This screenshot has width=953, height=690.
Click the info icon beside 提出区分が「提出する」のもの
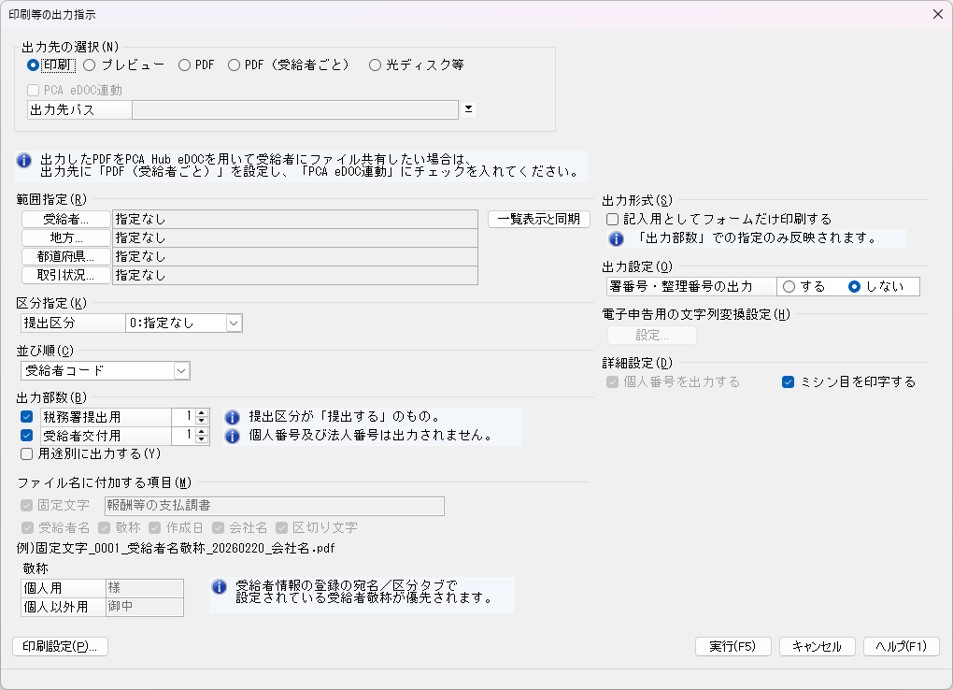click(232, 417)
